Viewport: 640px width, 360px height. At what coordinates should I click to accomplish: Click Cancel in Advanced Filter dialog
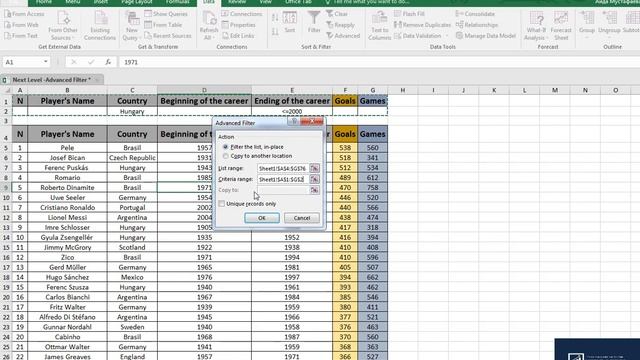coord(302,218)
